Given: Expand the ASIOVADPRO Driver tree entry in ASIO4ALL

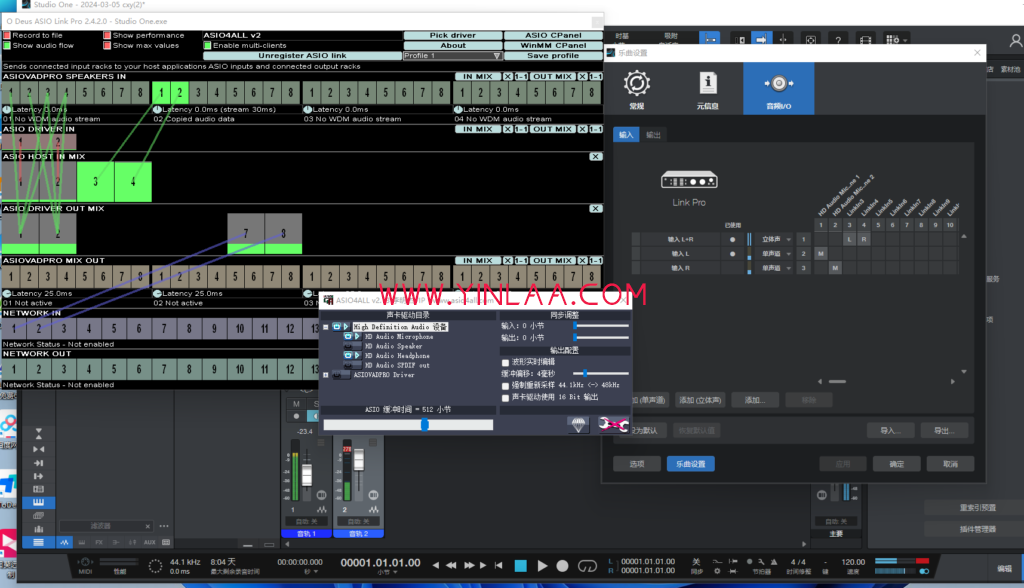Looking at the screenshot, I should point(325,374).
